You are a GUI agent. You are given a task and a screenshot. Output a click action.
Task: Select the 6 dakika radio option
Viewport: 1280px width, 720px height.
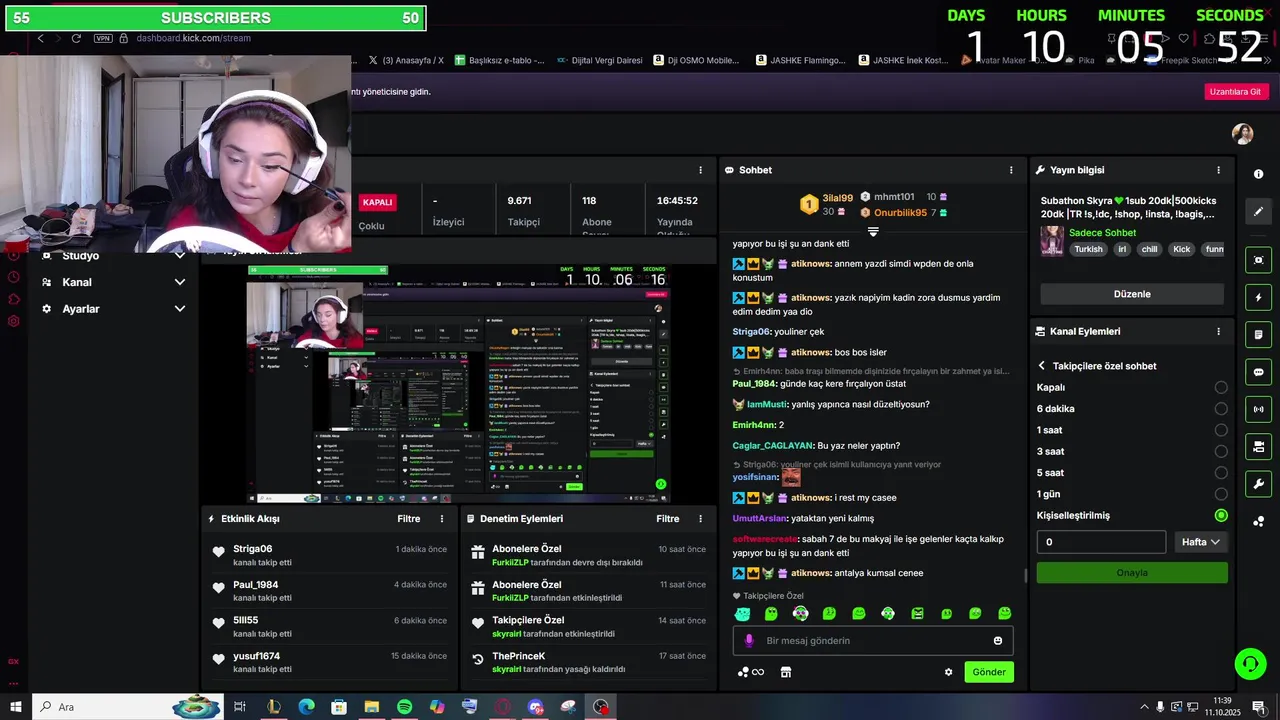[x=1220, y=408]
